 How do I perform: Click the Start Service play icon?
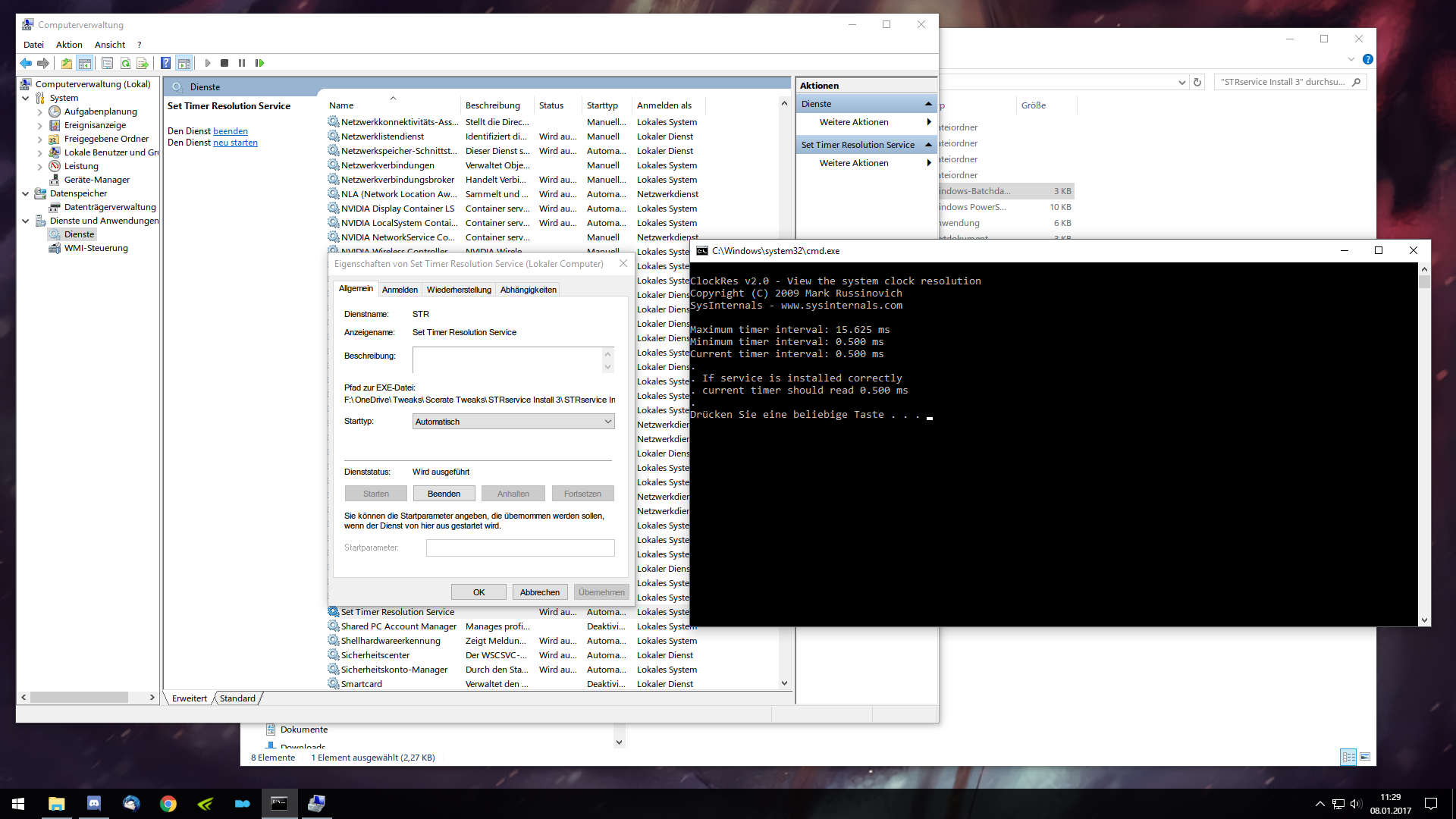pyautogui.click(x=207, y=63)
